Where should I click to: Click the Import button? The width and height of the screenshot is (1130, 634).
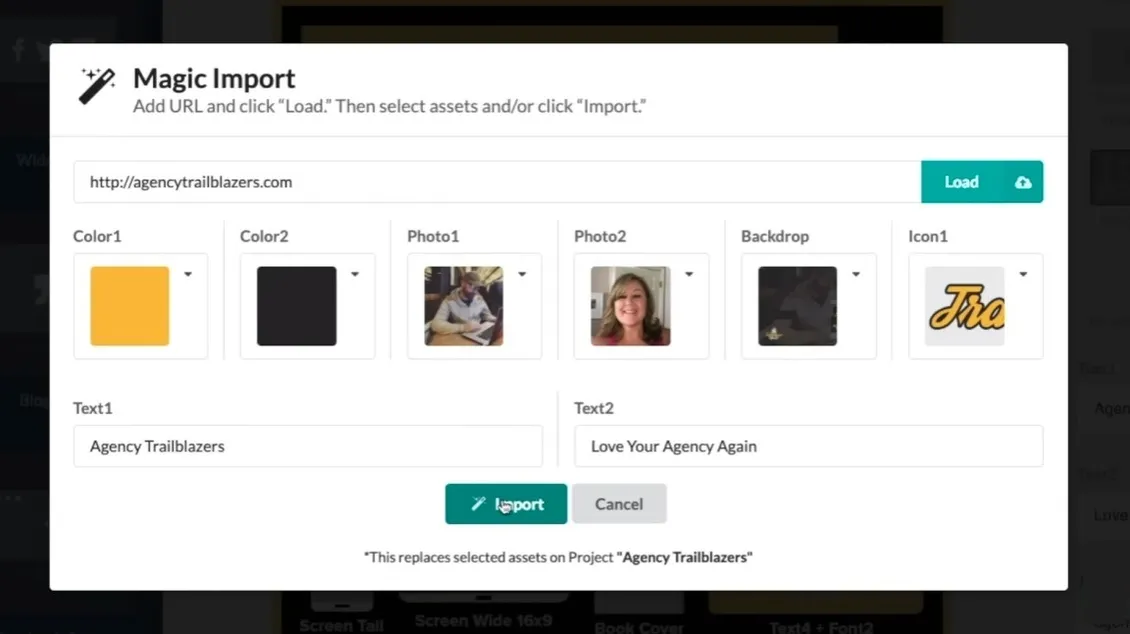[506, 504]
